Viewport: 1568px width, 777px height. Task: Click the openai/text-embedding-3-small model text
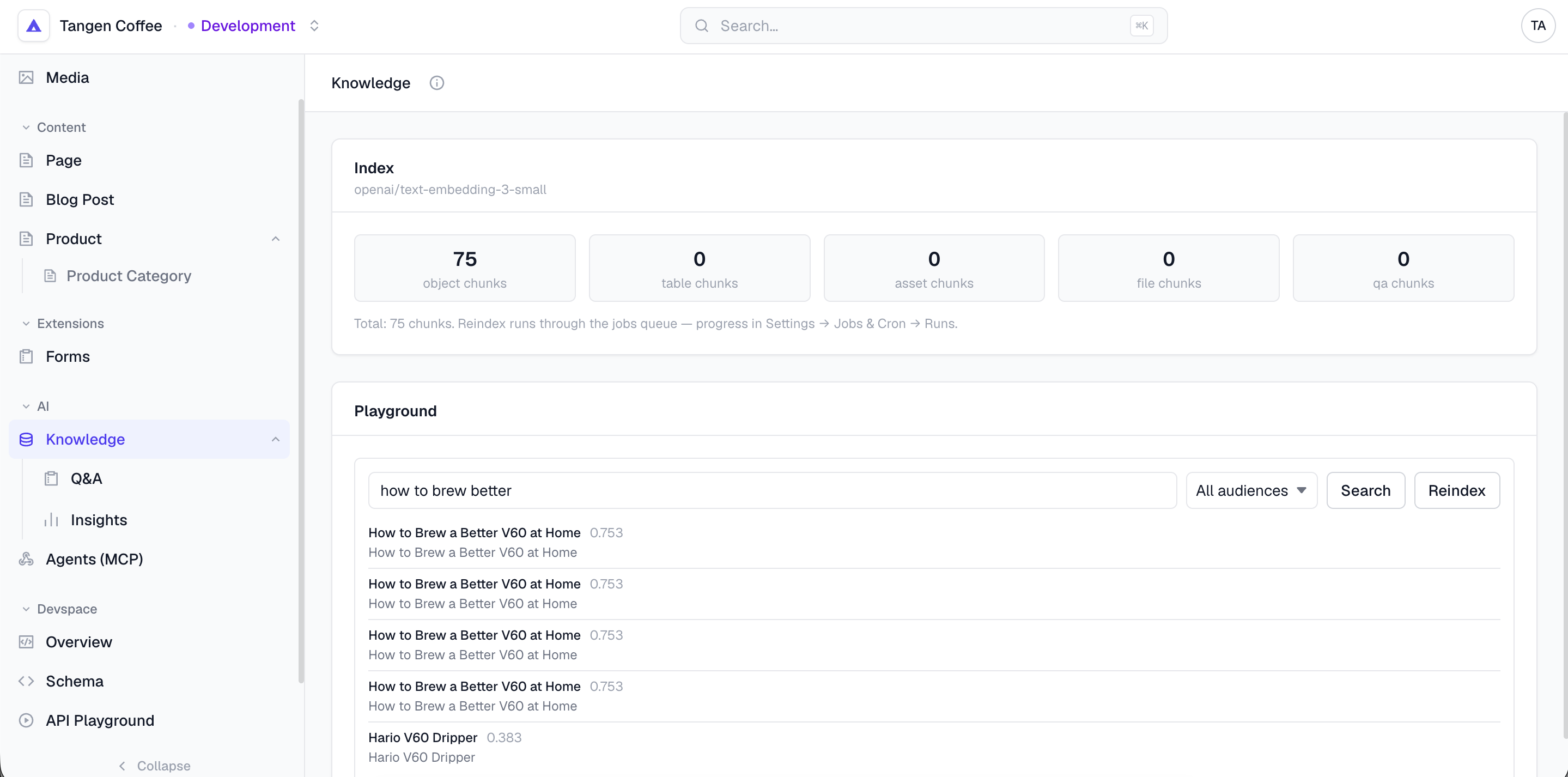pos(450,190)
